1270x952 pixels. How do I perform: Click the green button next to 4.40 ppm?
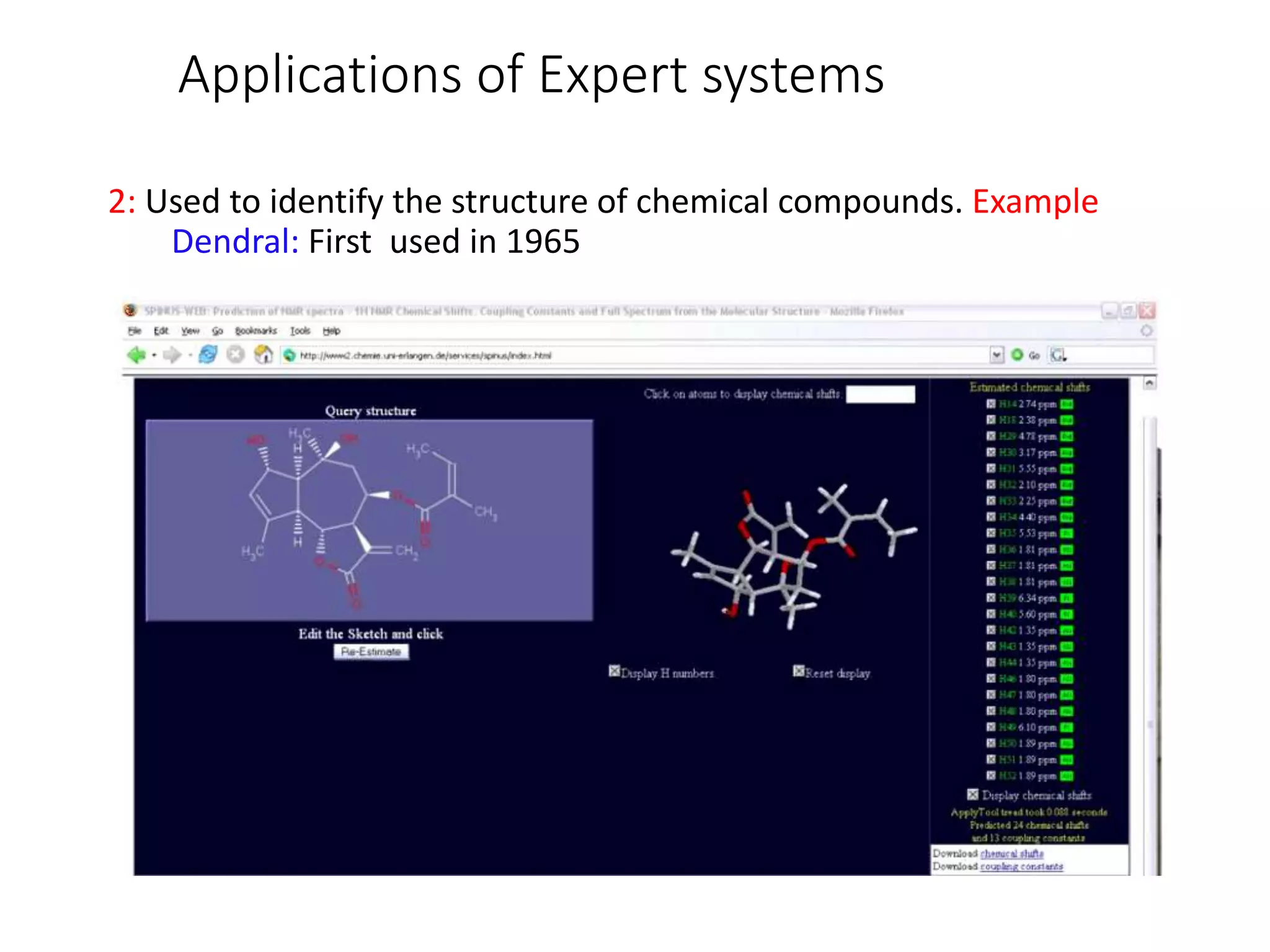point(1067,517)
